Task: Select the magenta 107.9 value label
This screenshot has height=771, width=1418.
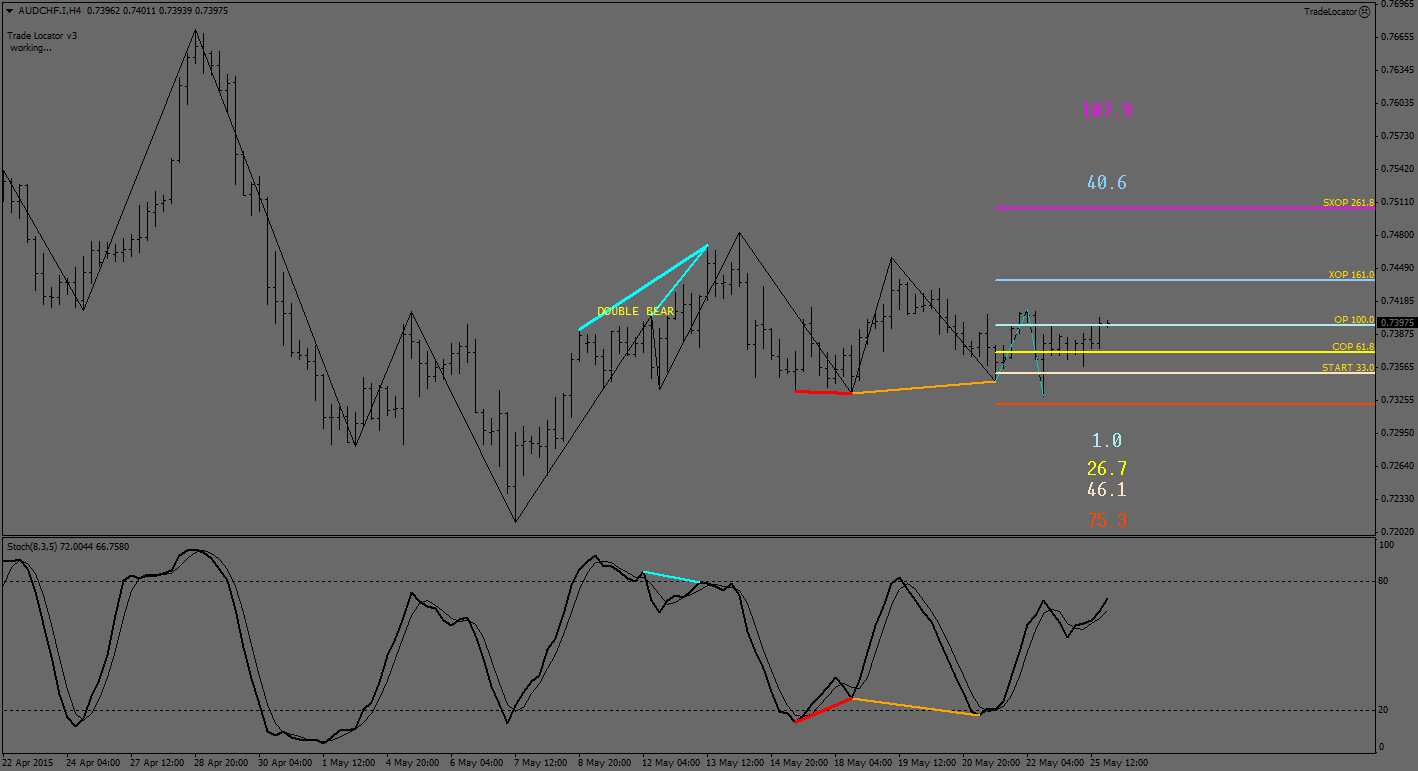Action: point(1107,111)
